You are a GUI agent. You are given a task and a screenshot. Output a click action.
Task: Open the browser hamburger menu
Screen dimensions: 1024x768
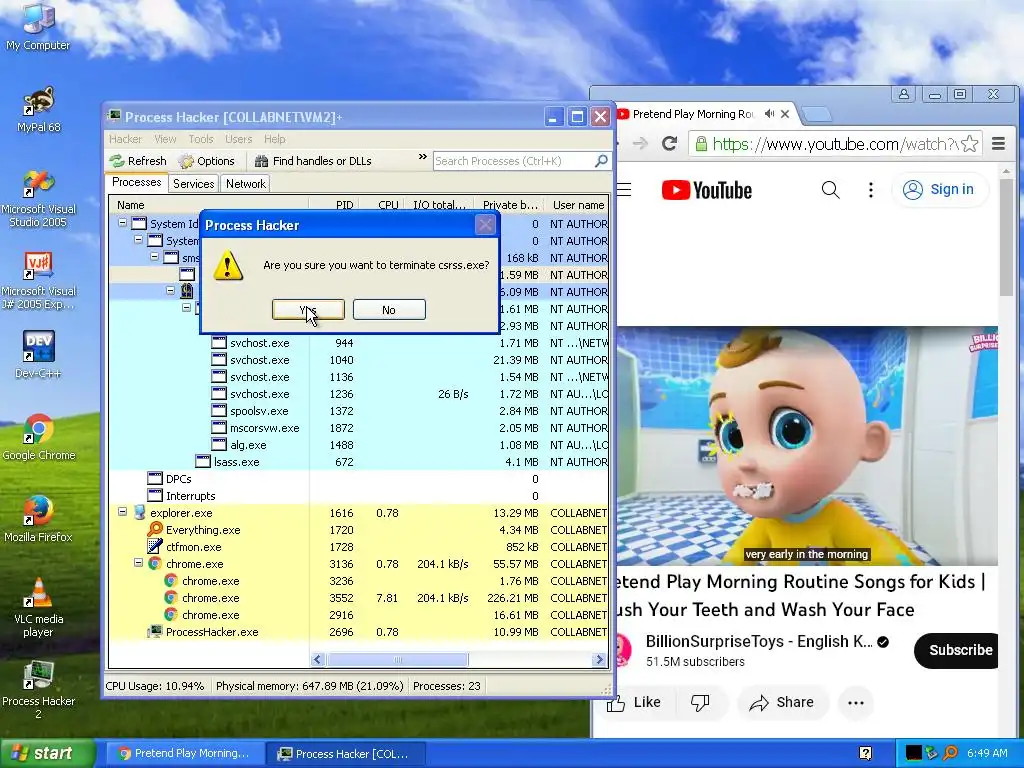click(x=999, y=144)
